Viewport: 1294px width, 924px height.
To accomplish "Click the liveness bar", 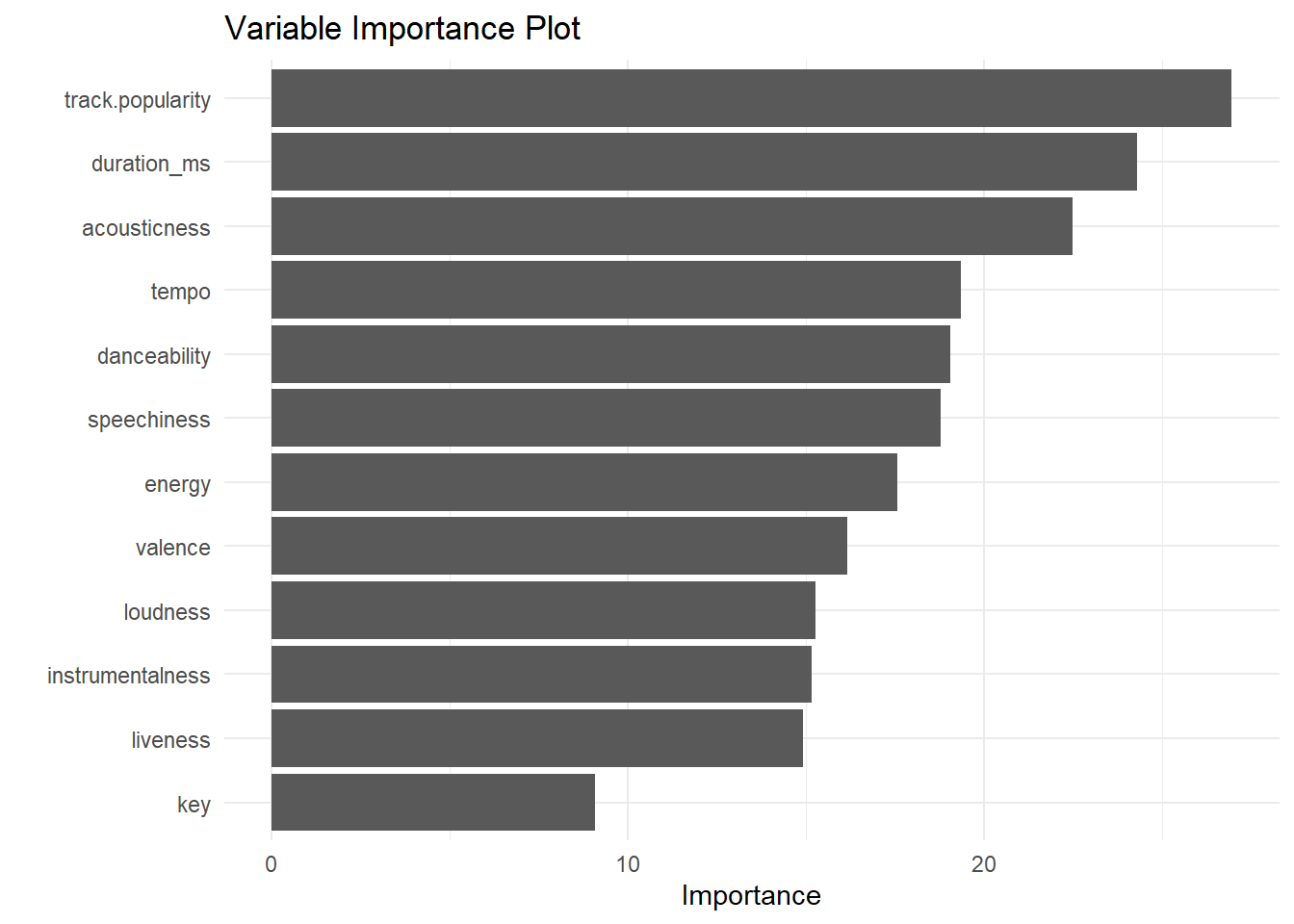I will tap(537, 738).
